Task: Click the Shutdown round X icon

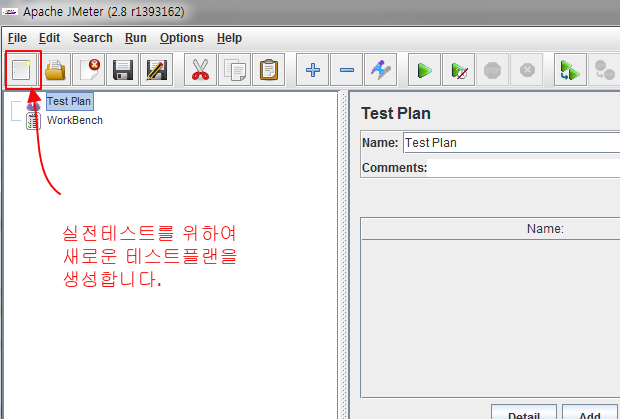Action: pos(527,70)
